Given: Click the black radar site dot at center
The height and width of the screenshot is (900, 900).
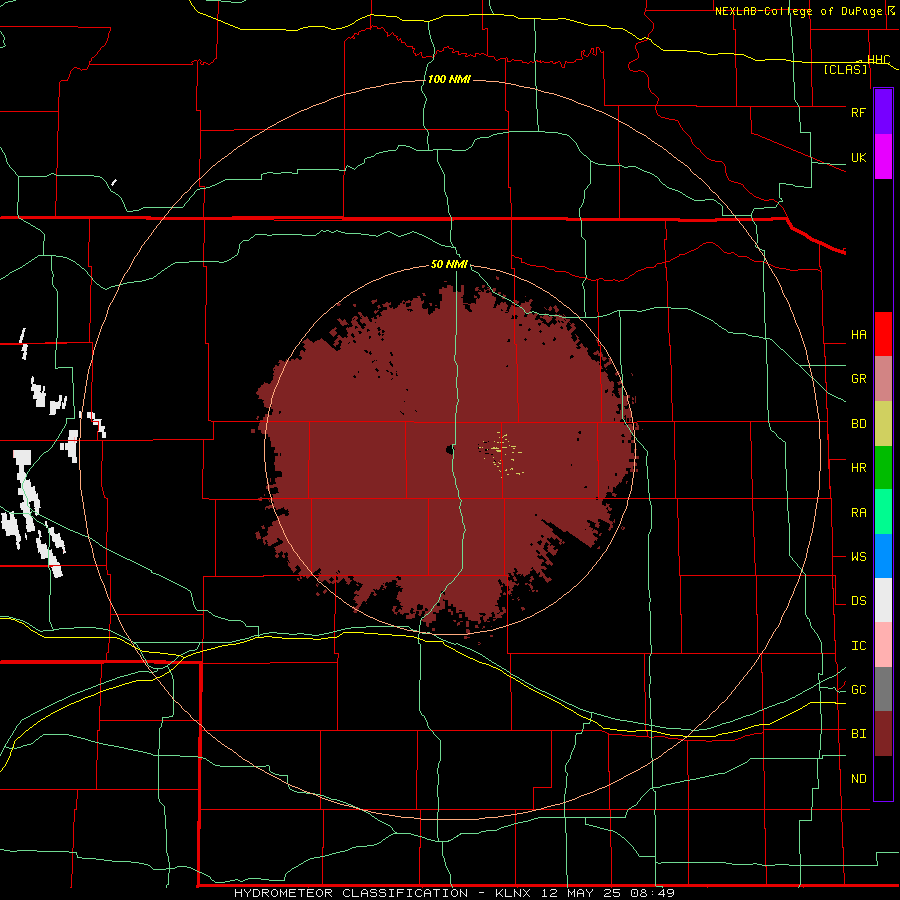Looking at the screenshot, I should point(449,450).
